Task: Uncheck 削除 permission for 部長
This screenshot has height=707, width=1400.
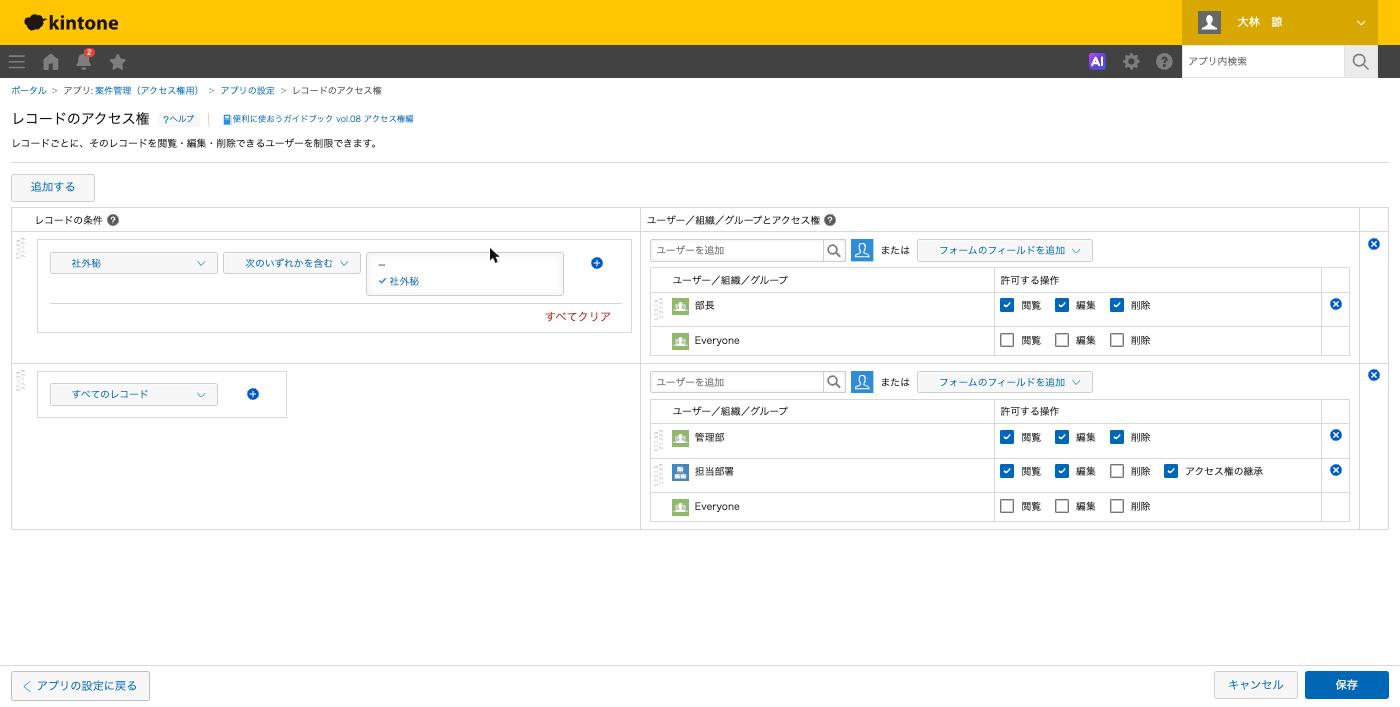Action: coord(1117,305)
